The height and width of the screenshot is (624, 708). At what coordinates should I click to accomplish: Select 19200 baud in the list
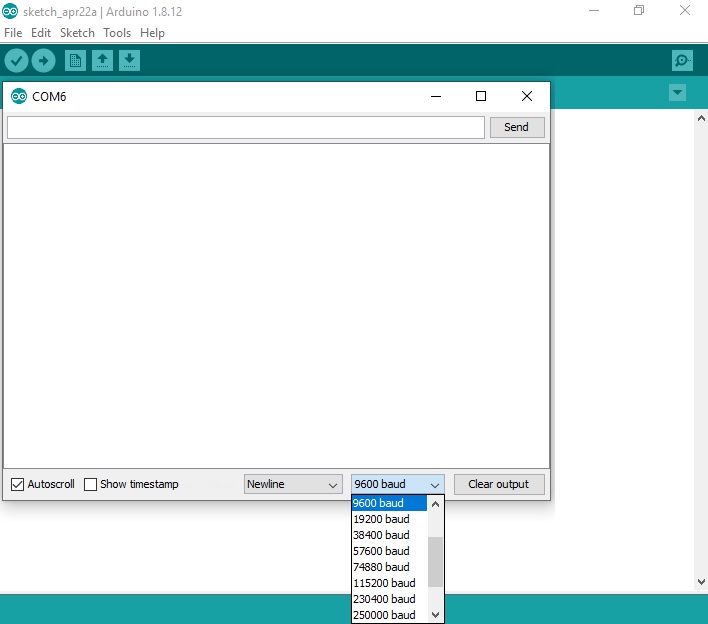coord(389,519)
